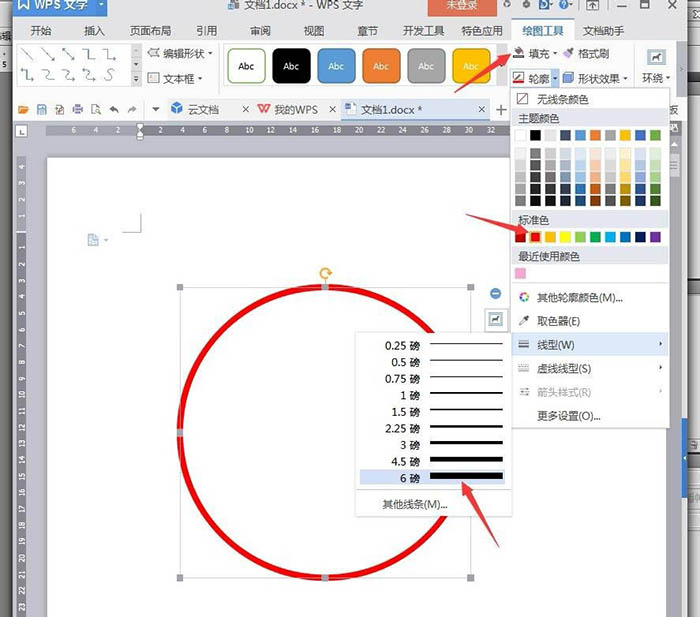
Task: Expand the Edit Shape (编辑形状) dropdown arrow
Action: (x=210, y=53)
